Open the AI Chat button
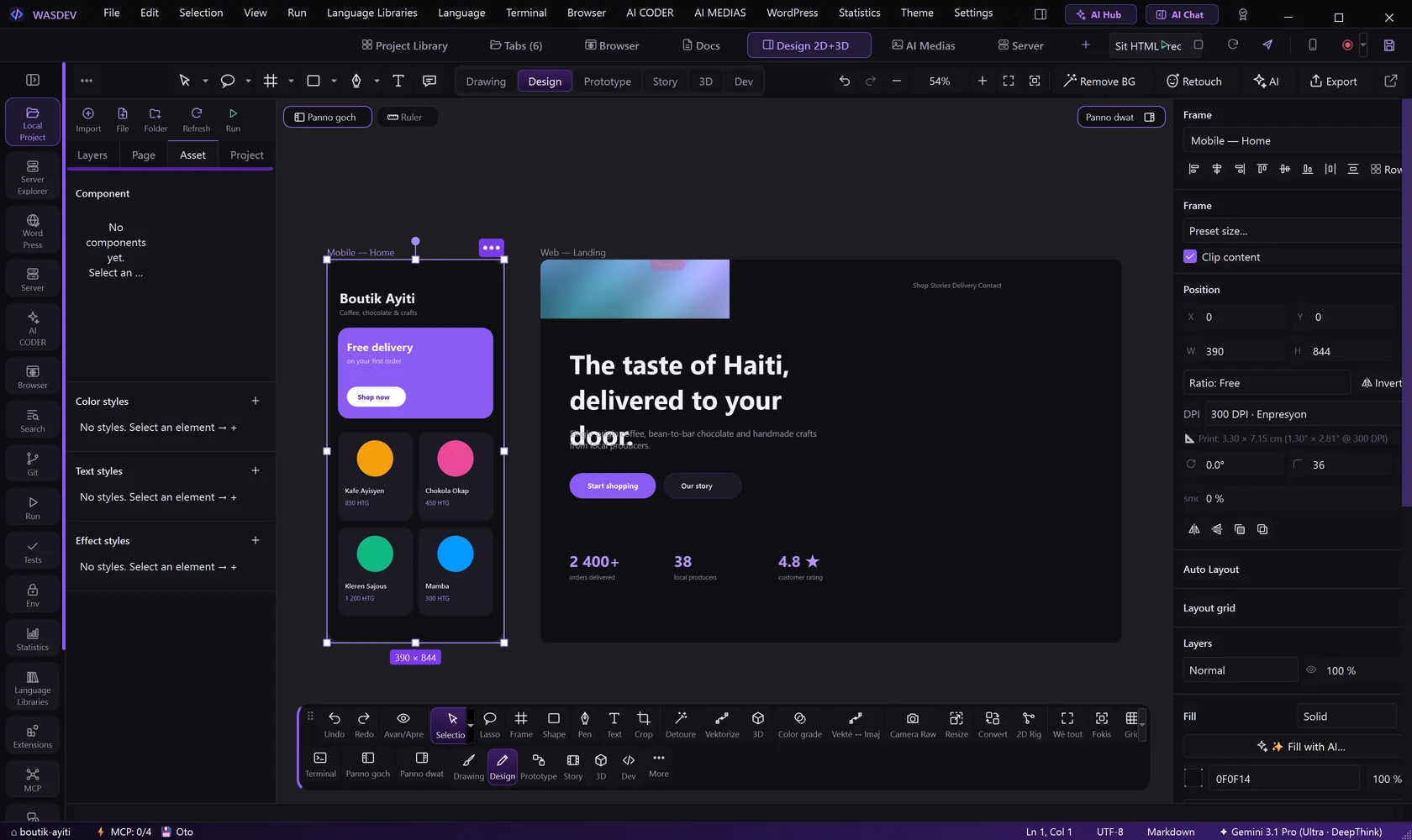1412x840 pixels. tap(1181, 14)
